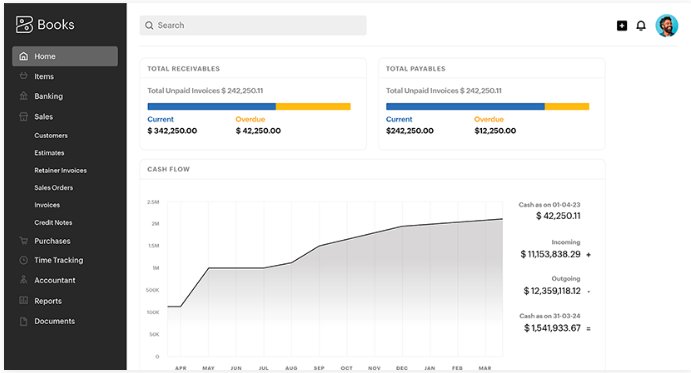Click opening cash amount under 01-04-23
This screenshot has width=691, height=373.
[x=558, y=216]
